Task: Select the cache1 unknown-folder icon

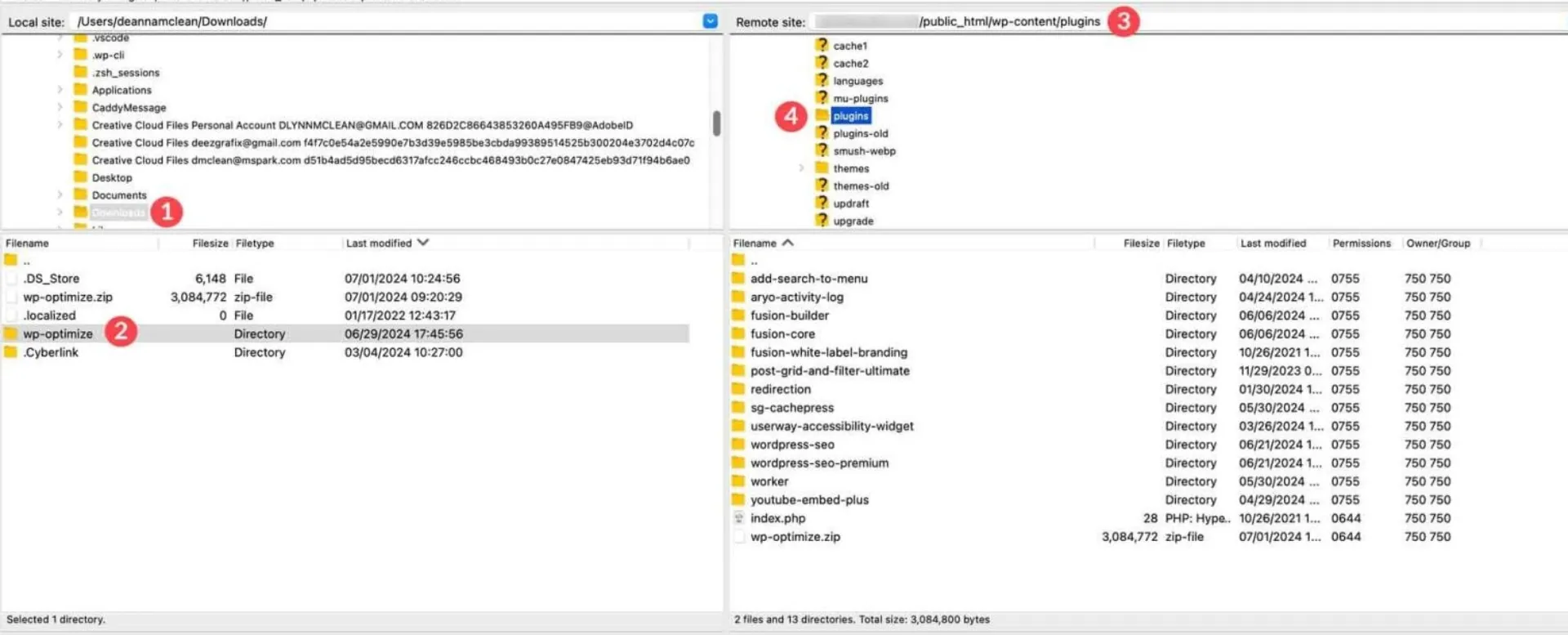Action: tap(822, 45)
